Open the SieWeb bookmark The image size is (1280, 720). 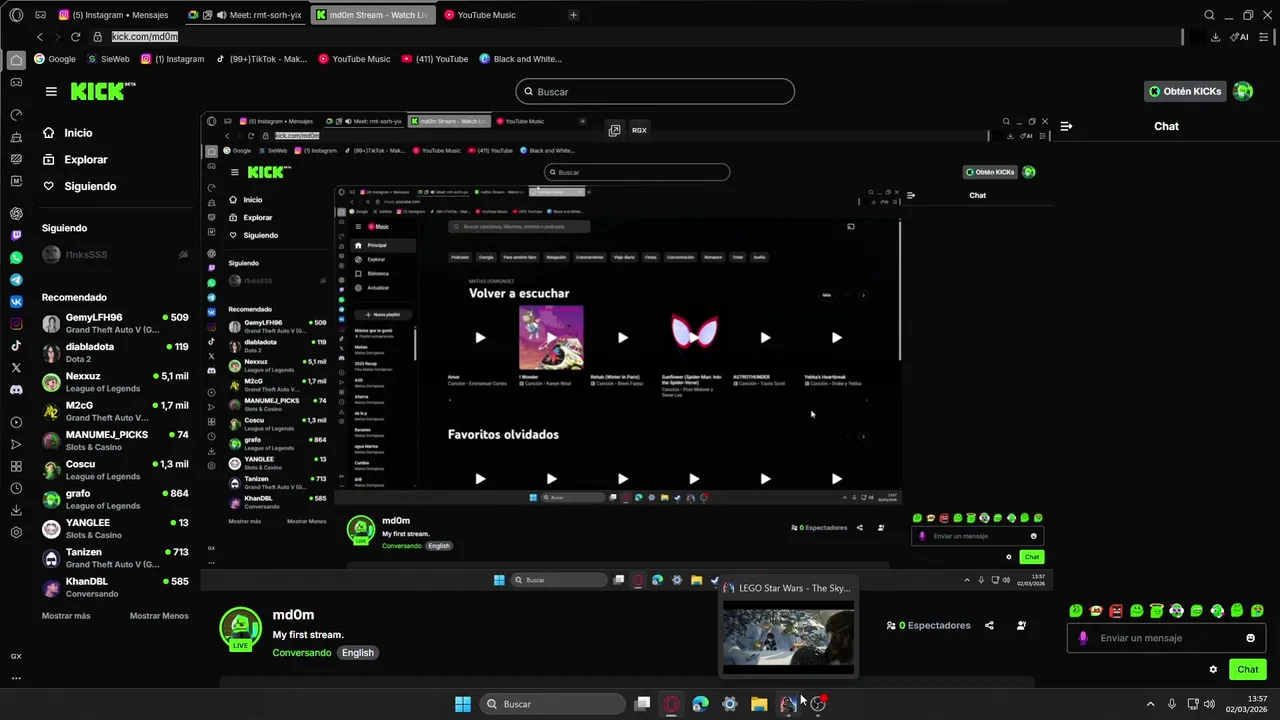[x=109, y=59]
